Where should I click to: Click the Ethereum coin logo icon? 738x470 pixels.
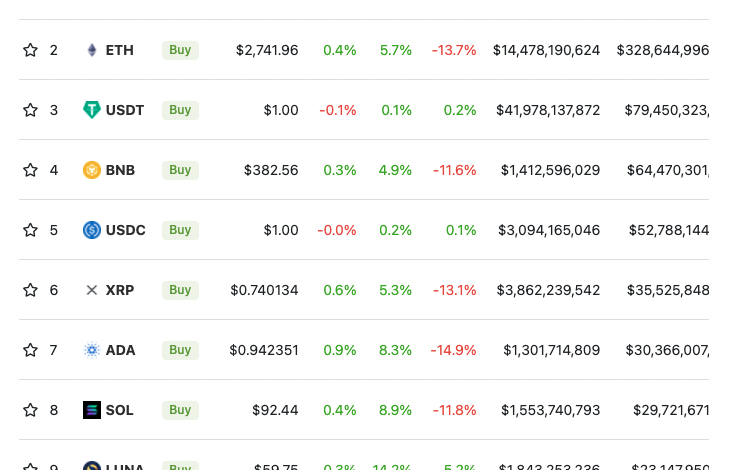tap(92, 50)
